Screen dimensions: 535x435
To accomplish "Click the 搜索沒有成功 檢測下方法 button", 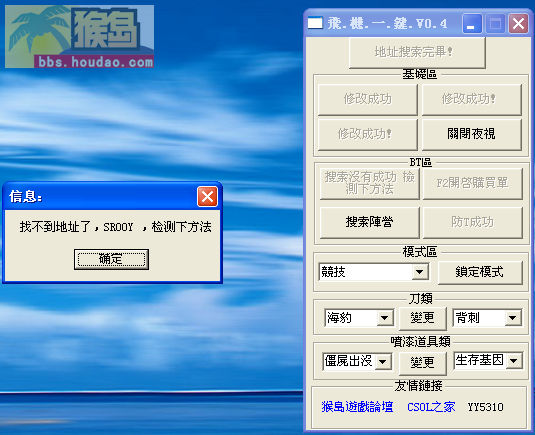I will pyautogui.click(x=370, y=183).
